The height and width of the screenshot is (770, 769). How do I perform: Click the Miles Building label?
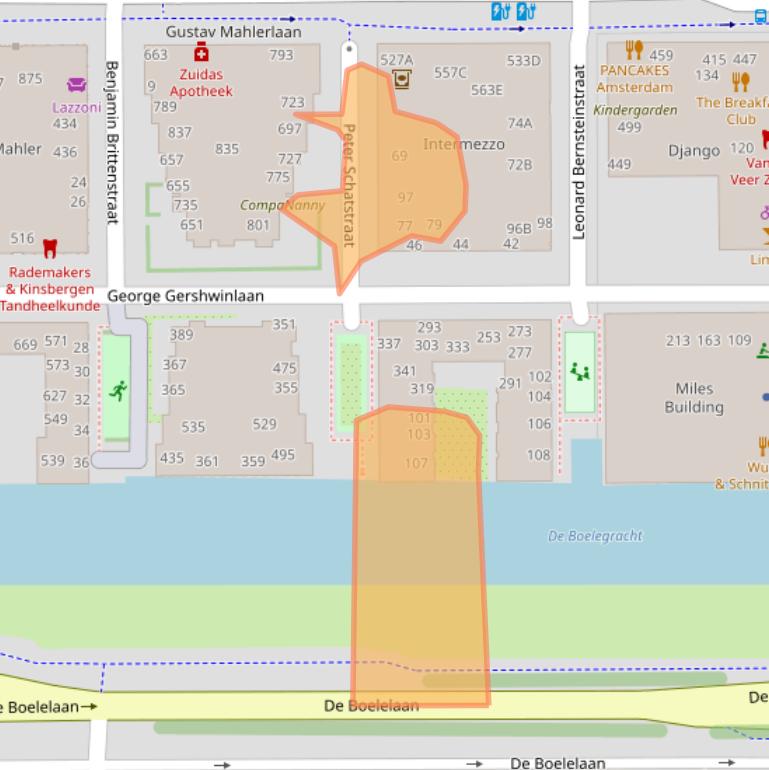point(694,397)
